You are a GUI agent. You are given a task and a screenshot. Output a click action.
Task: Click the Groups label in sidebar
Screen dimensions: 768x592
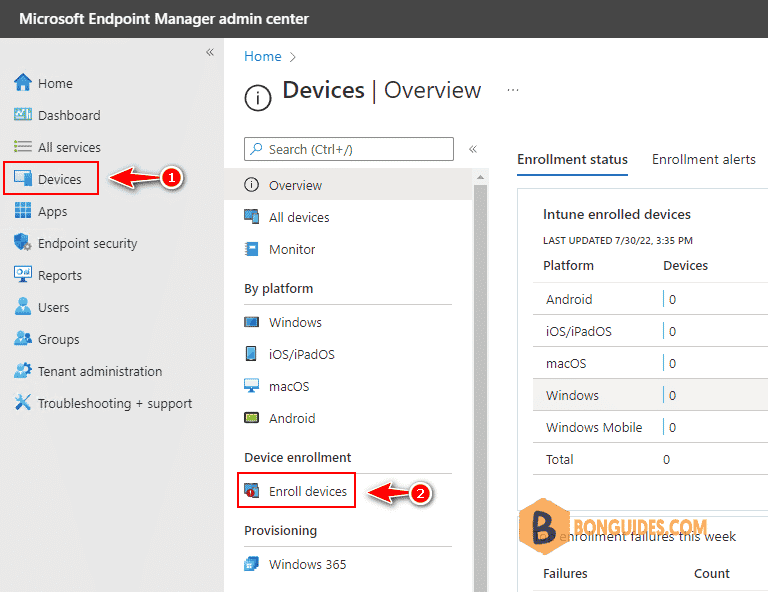pyautogui.click(x=58, y=339)
